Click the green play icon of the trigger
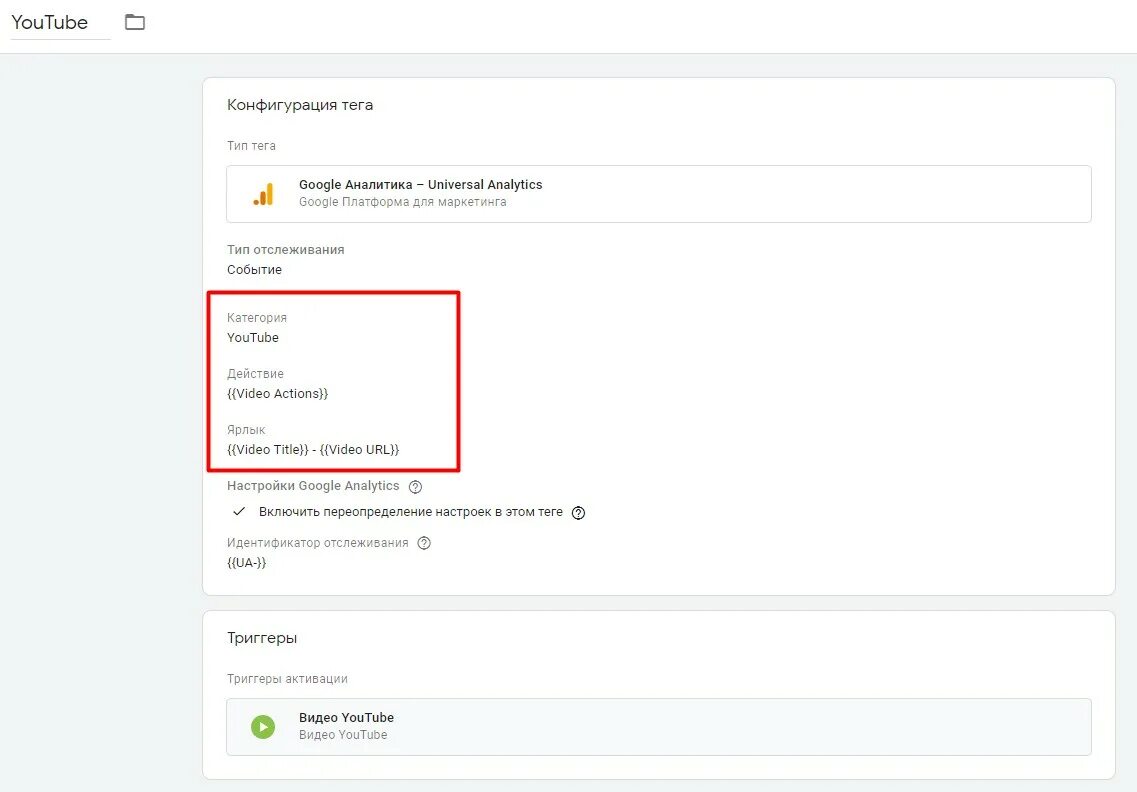Viewport: 1137px width, 792px height. tap(263, 726)
